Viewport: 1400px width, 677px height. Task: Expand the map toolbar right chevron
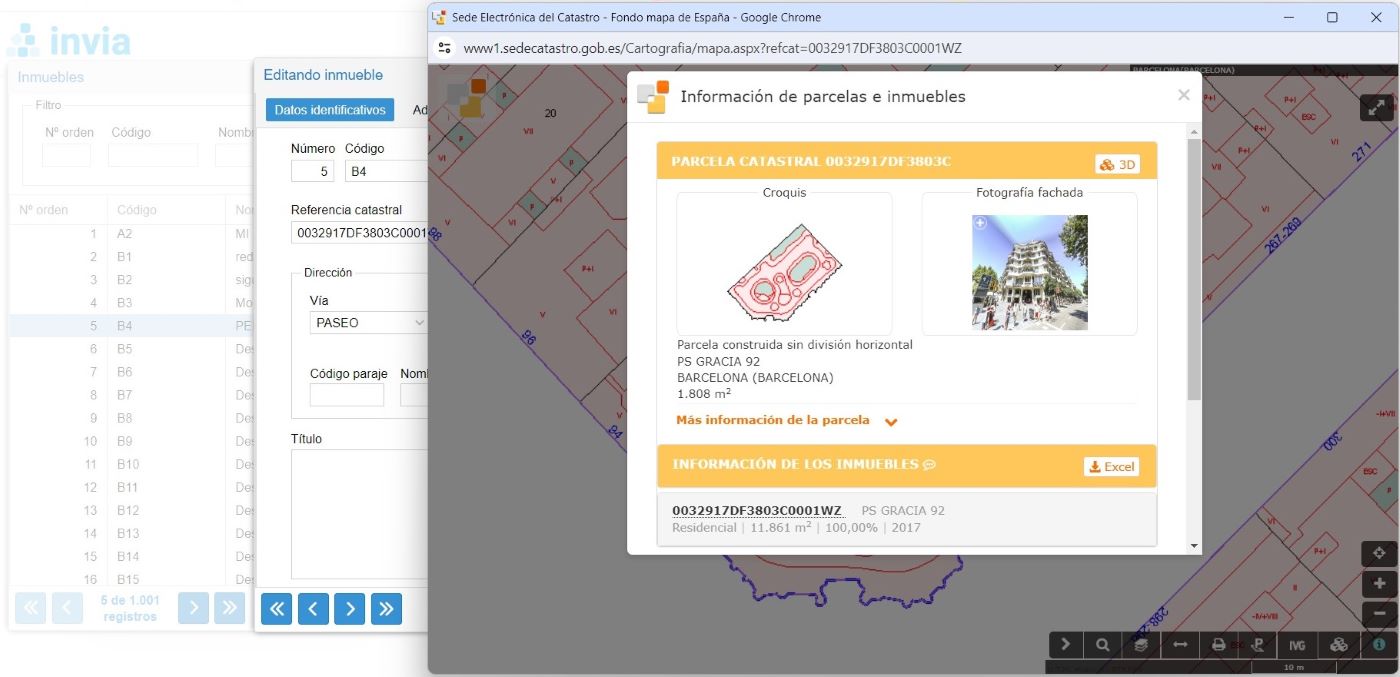point(1066,645)
